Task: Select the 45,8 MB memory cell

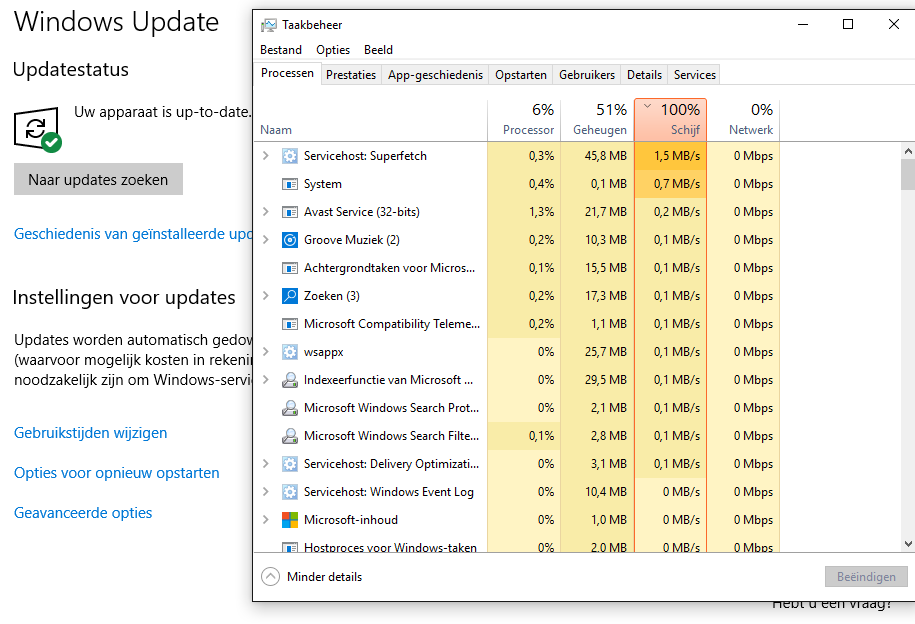Action: point(598,156)
